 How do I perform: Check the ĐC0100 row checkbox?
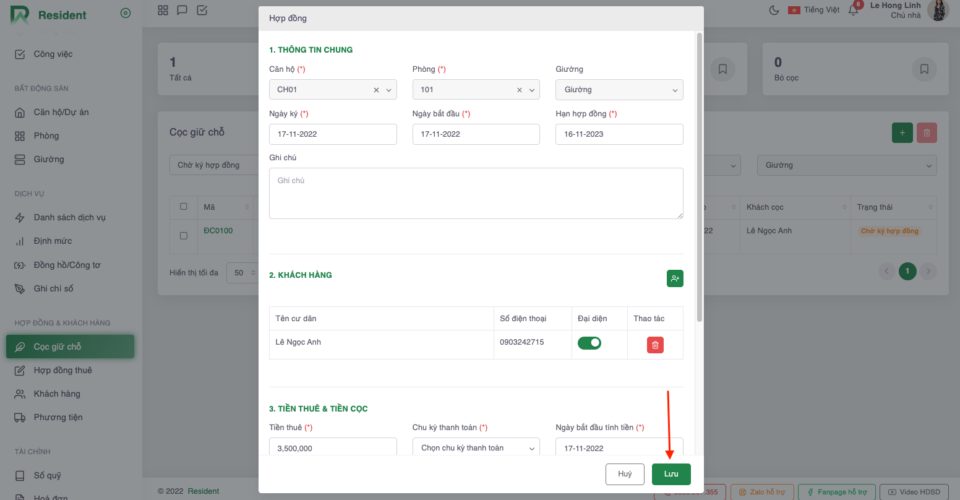(183, 236)
